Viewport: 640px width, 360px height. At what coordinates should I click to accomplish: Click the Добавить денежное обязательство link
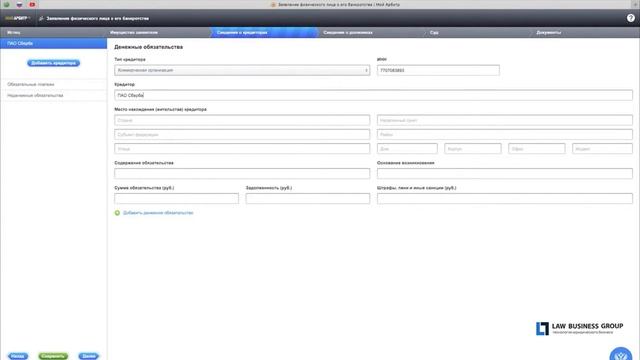click(158, 213)
